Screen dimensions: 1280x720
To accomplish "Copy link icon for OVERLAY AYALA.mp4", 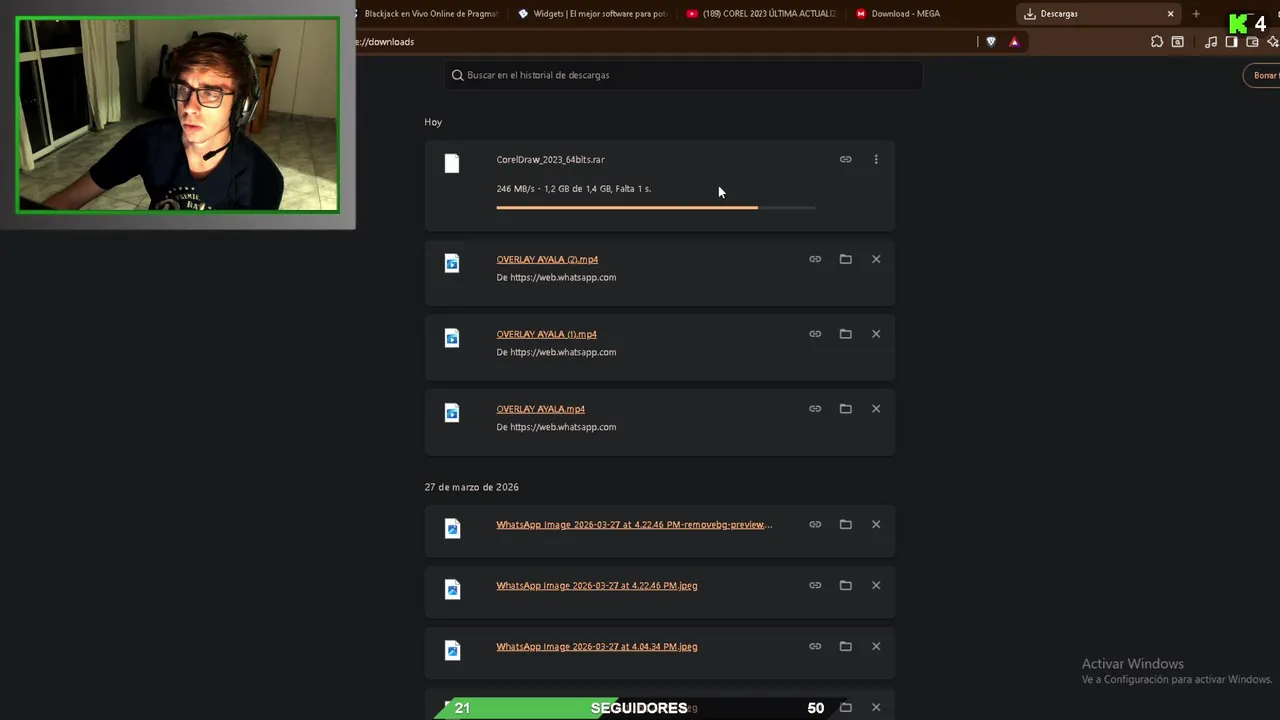I will coord(815,409).
